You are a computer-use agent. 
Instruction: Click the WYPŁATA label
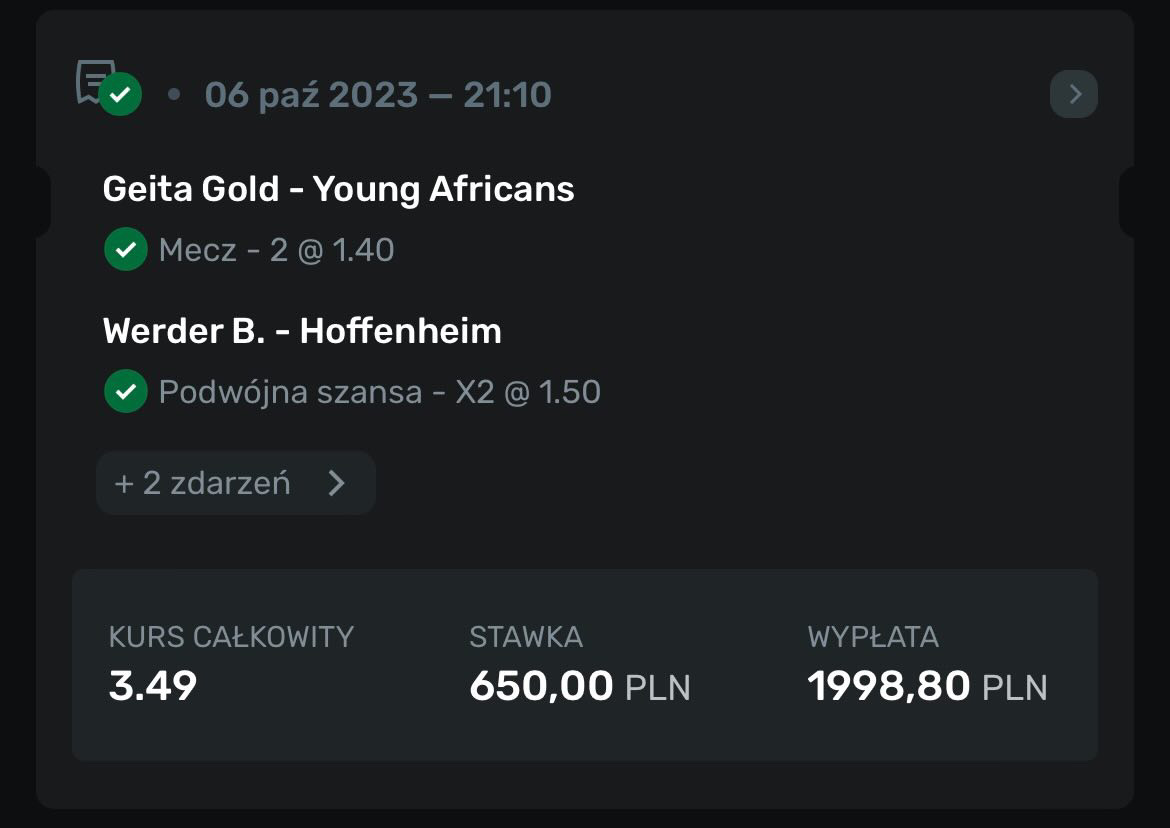tap(873, 637)
